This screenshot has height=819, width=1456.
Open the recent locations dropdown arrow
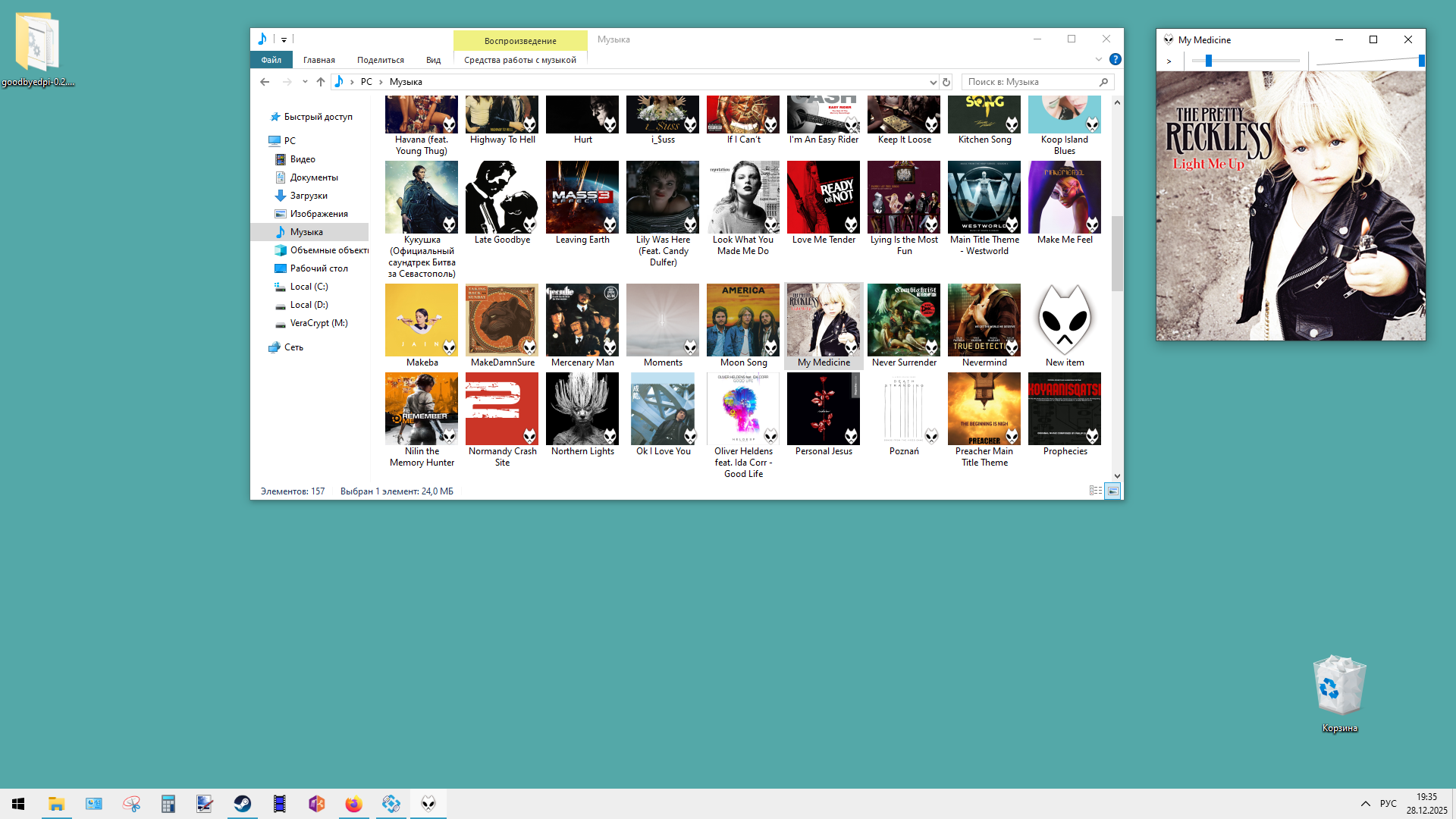click(x=305, y=82)
